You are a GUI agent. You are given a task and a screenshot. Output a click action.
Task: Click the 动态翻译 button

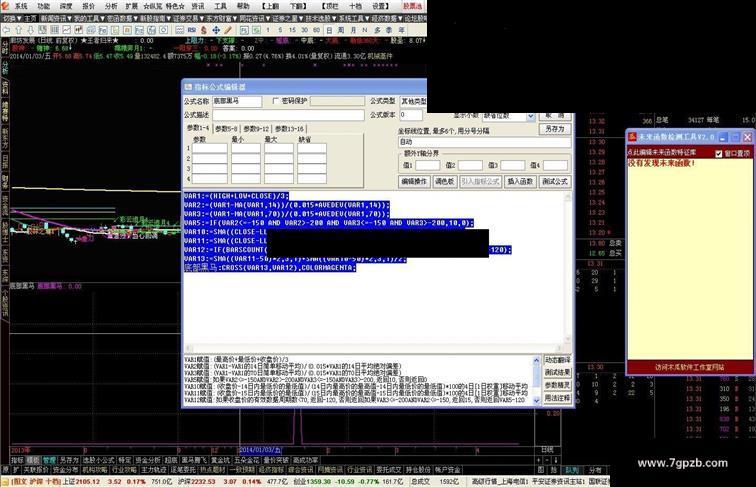557,360
